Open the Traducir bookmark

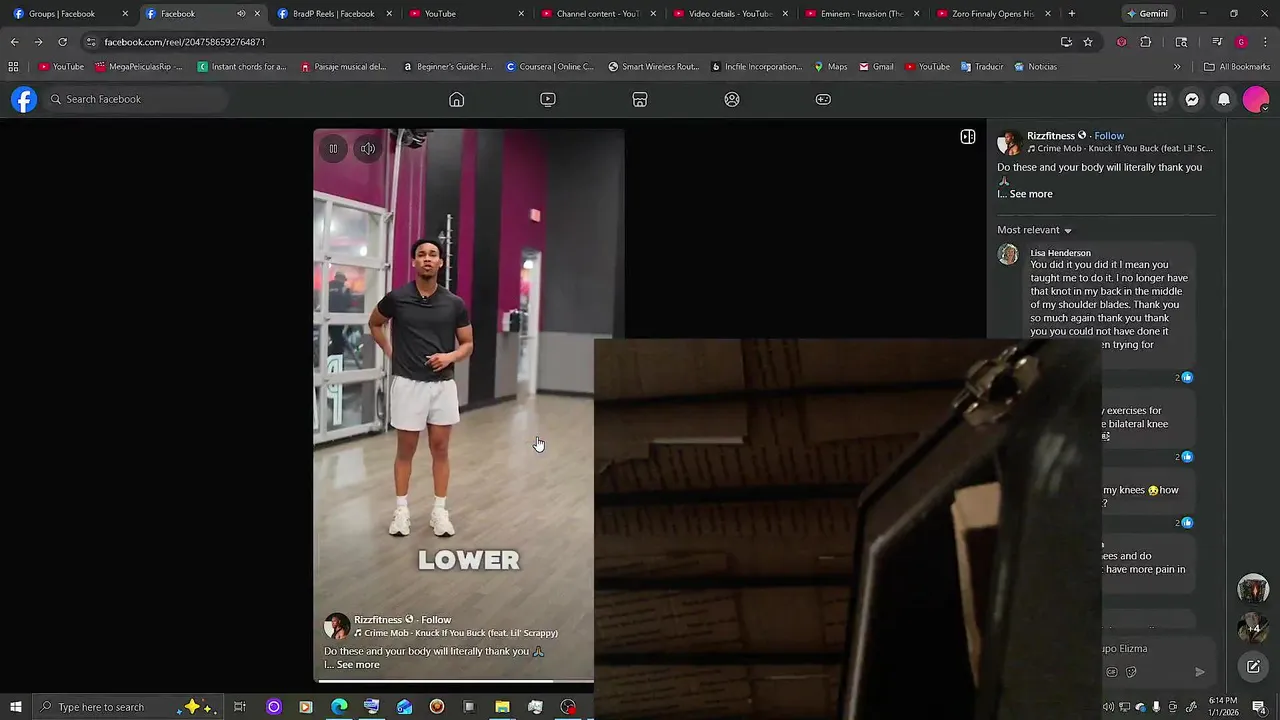click(x=982, y=67)
